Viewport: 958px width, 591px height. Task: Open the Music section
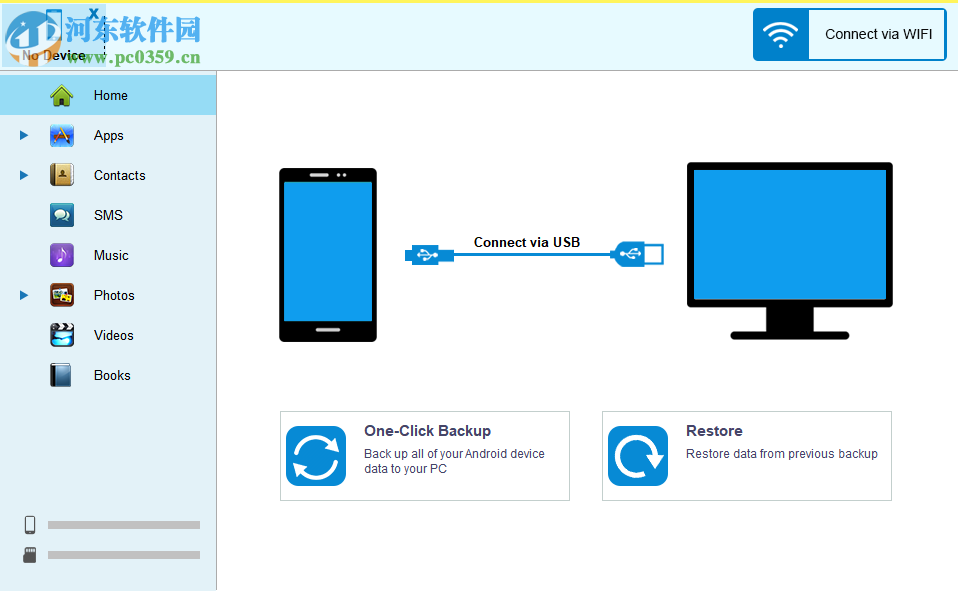click(108, 255)
